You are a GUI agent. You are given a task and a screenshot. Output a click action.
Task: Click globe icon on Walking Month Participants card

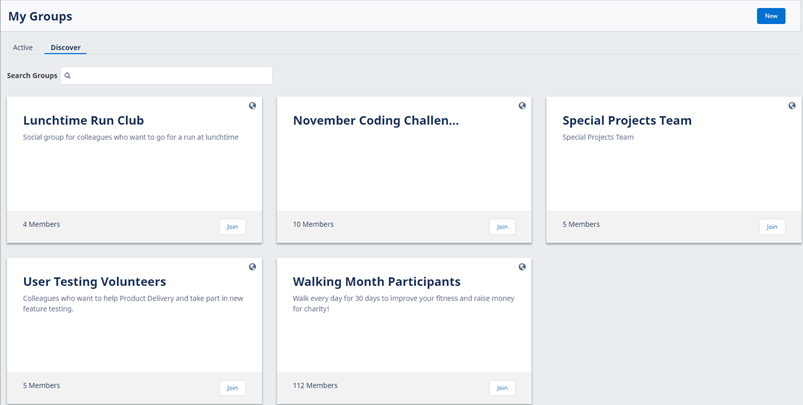522,267
